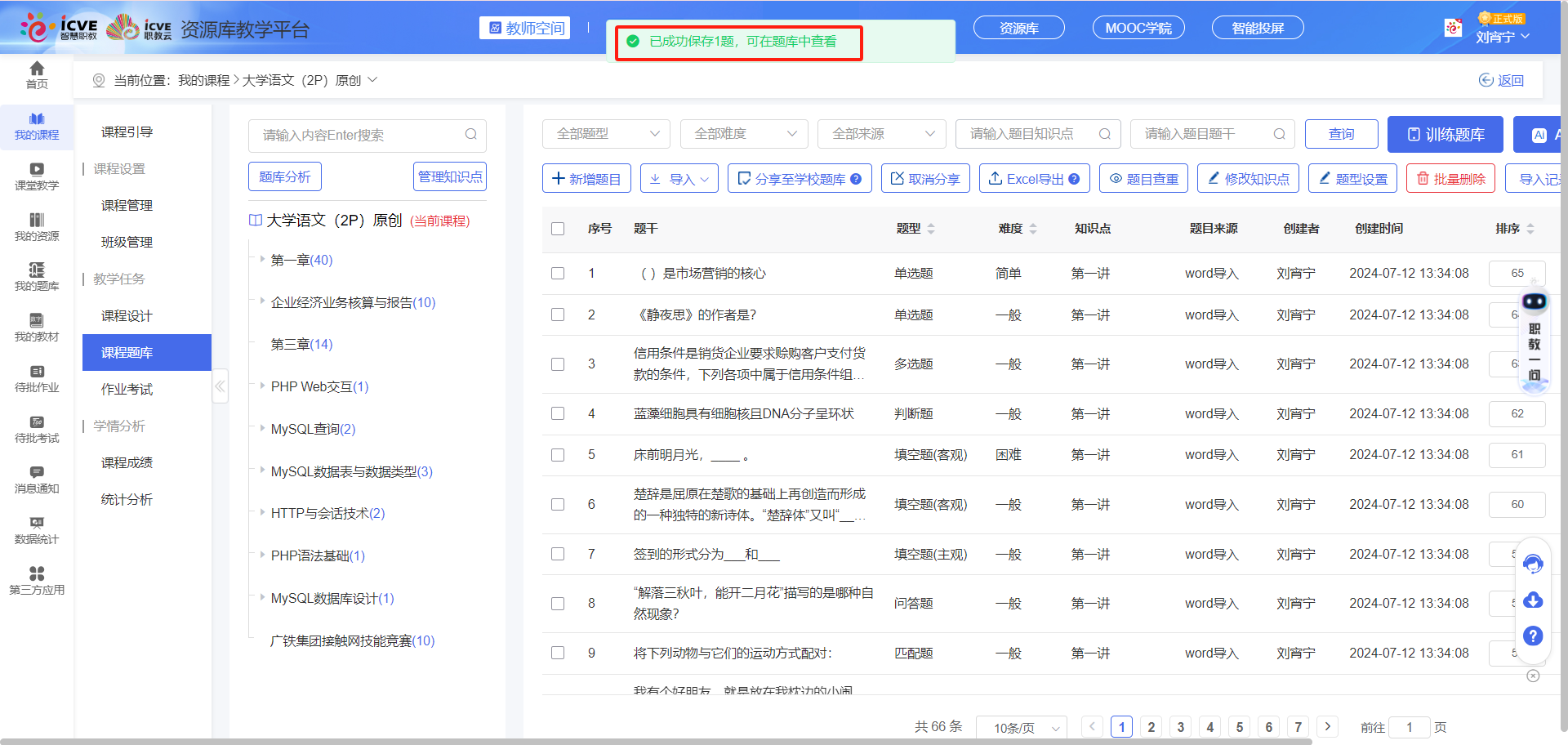Open the 全部题型 filter dropdown
This screenshot has width=1568, height=745.
tap(605, 133)
